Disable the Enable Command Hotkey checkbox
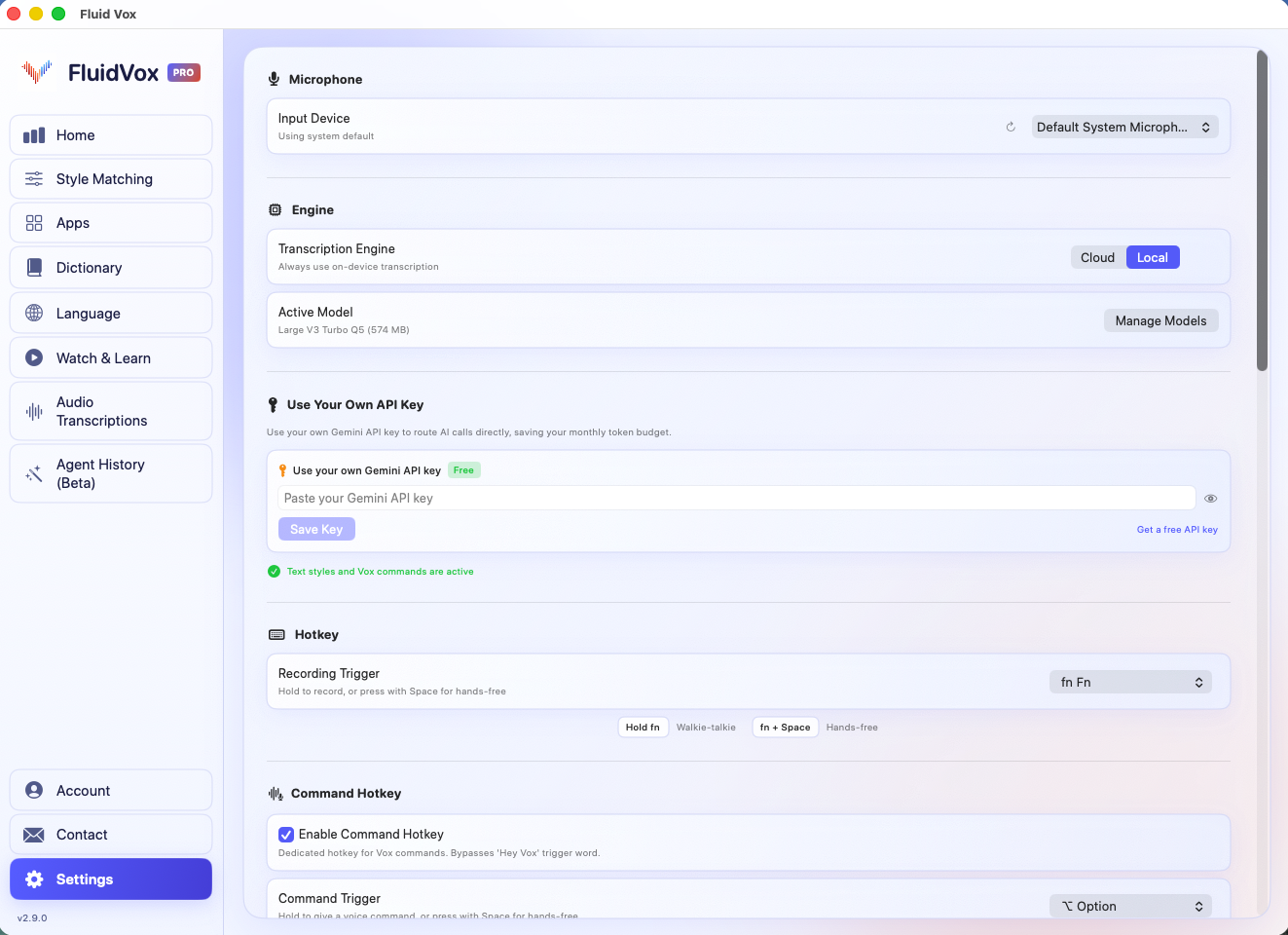The image size is (1288, 935). coord(285,835)
